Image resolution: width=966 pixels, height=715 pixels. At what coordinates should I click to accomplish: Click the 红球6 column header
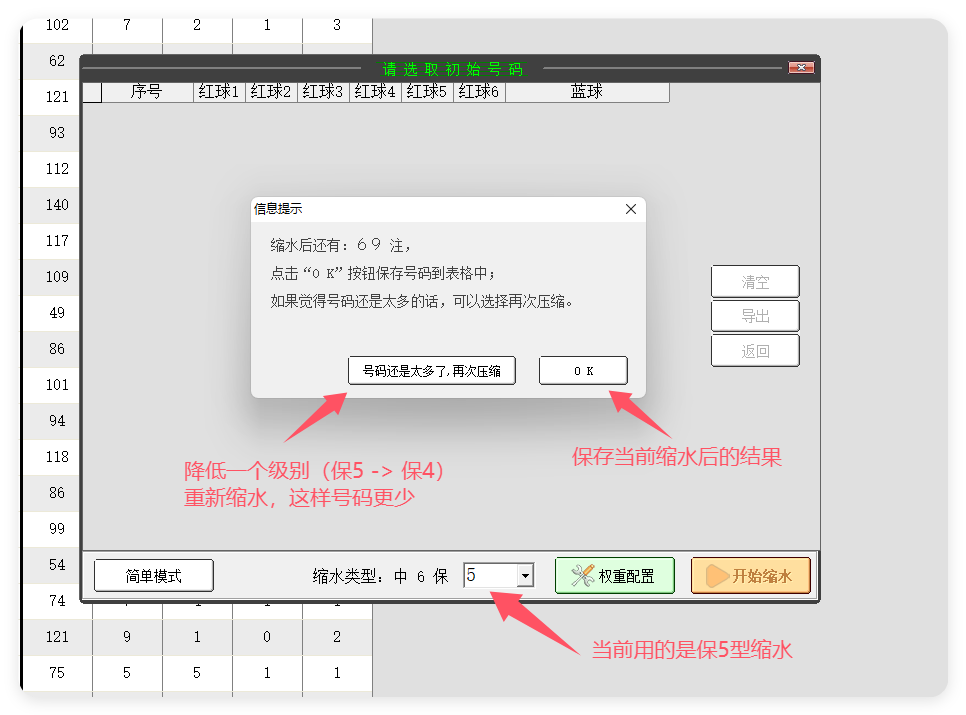pos(478,92)
